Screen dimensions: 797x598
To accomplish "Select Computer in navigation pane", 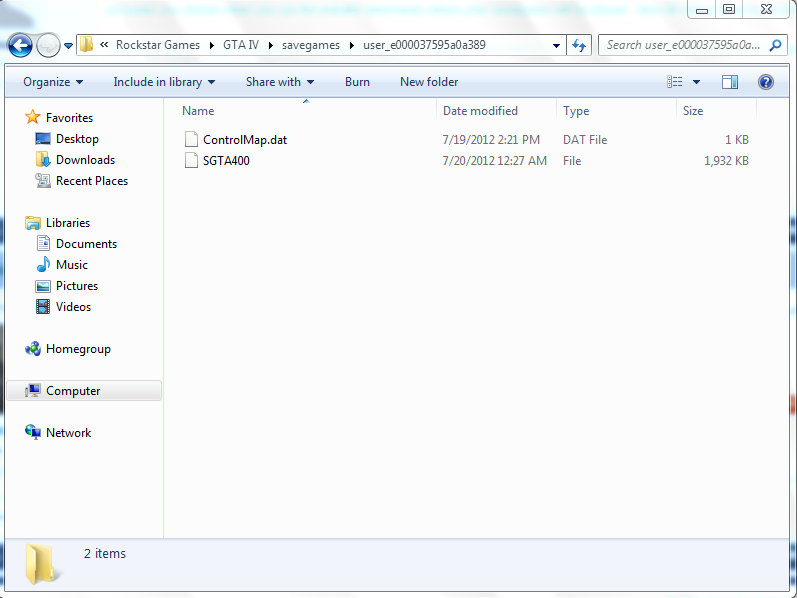I will pyautogui.click(x=84, y=391).
